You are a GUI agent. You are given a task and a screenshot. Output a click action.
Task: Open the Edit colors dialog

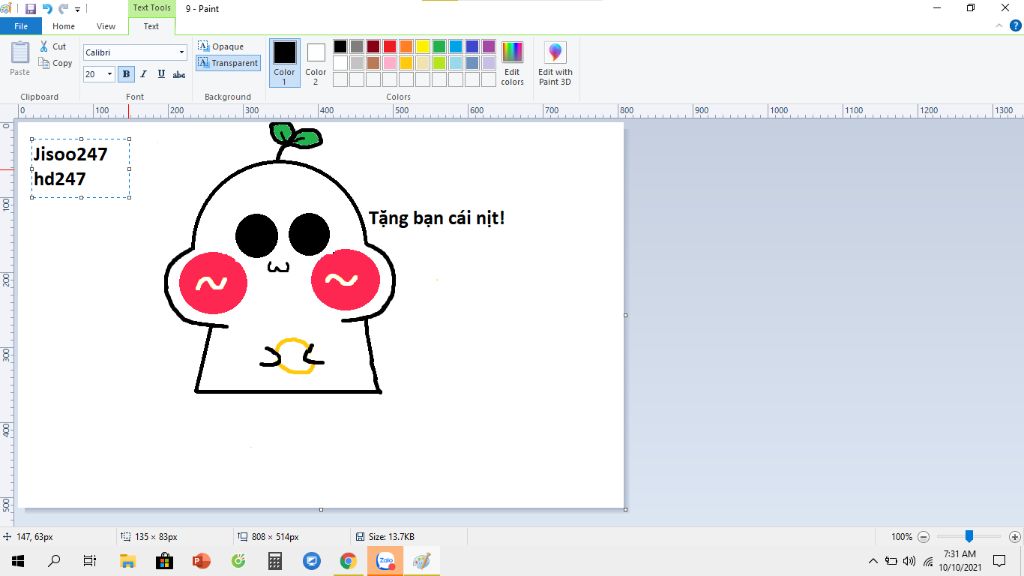[x=512, y=63]
